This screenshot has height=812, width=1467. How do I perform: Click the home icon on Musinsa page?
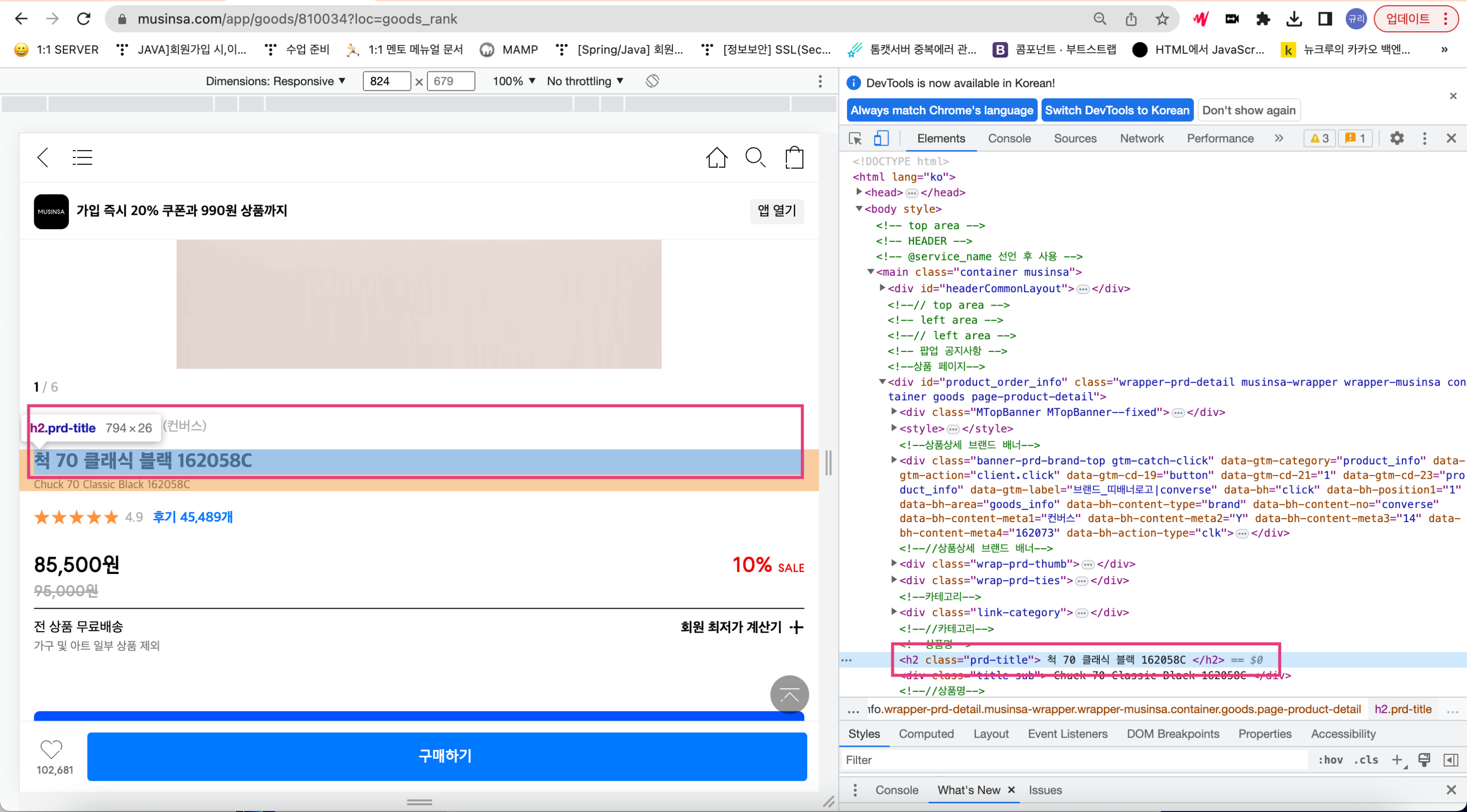coord(716,158)
